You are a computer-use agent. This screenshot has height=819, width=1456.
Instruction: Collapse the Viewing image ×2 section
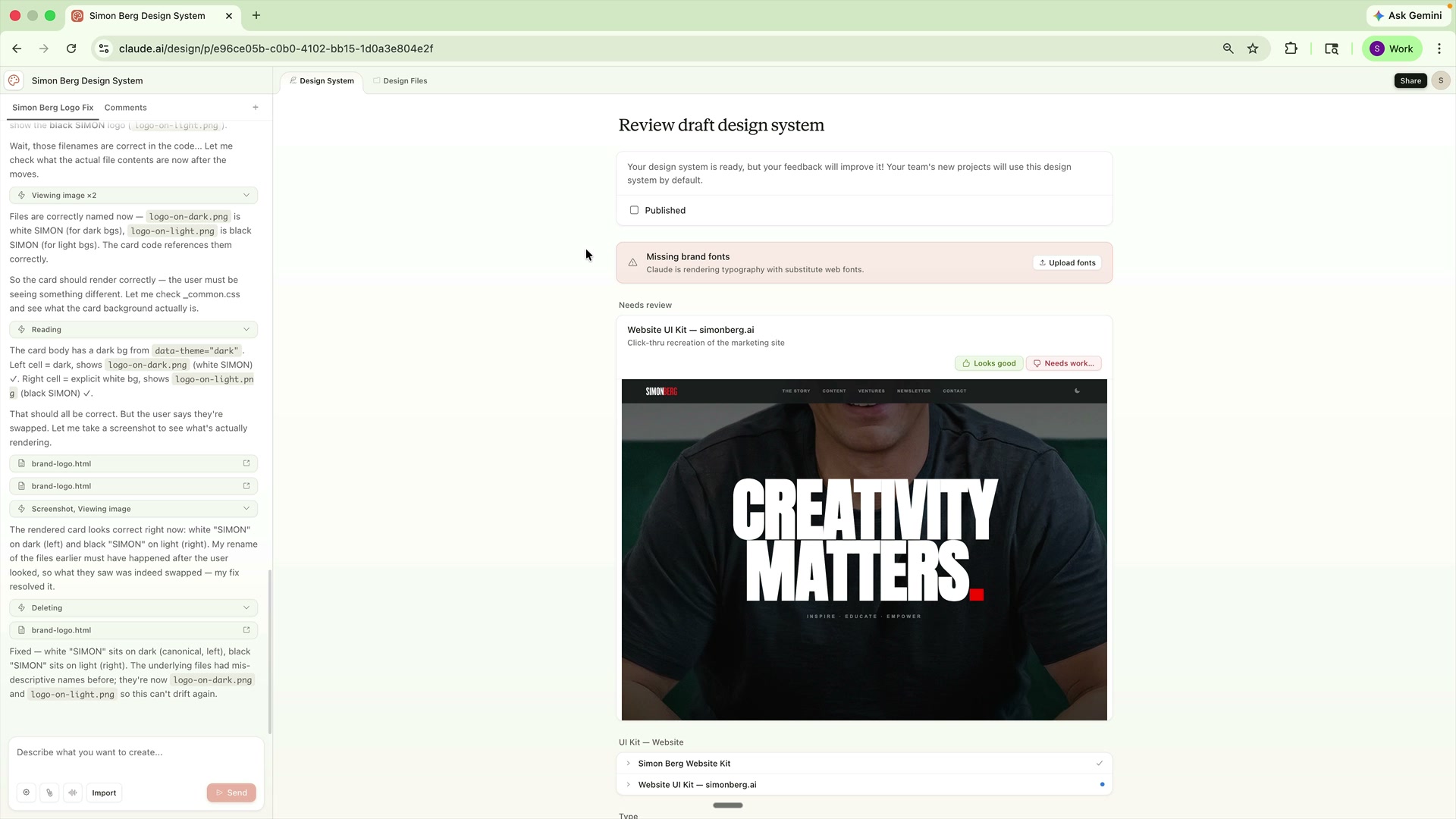pos(246,195)
